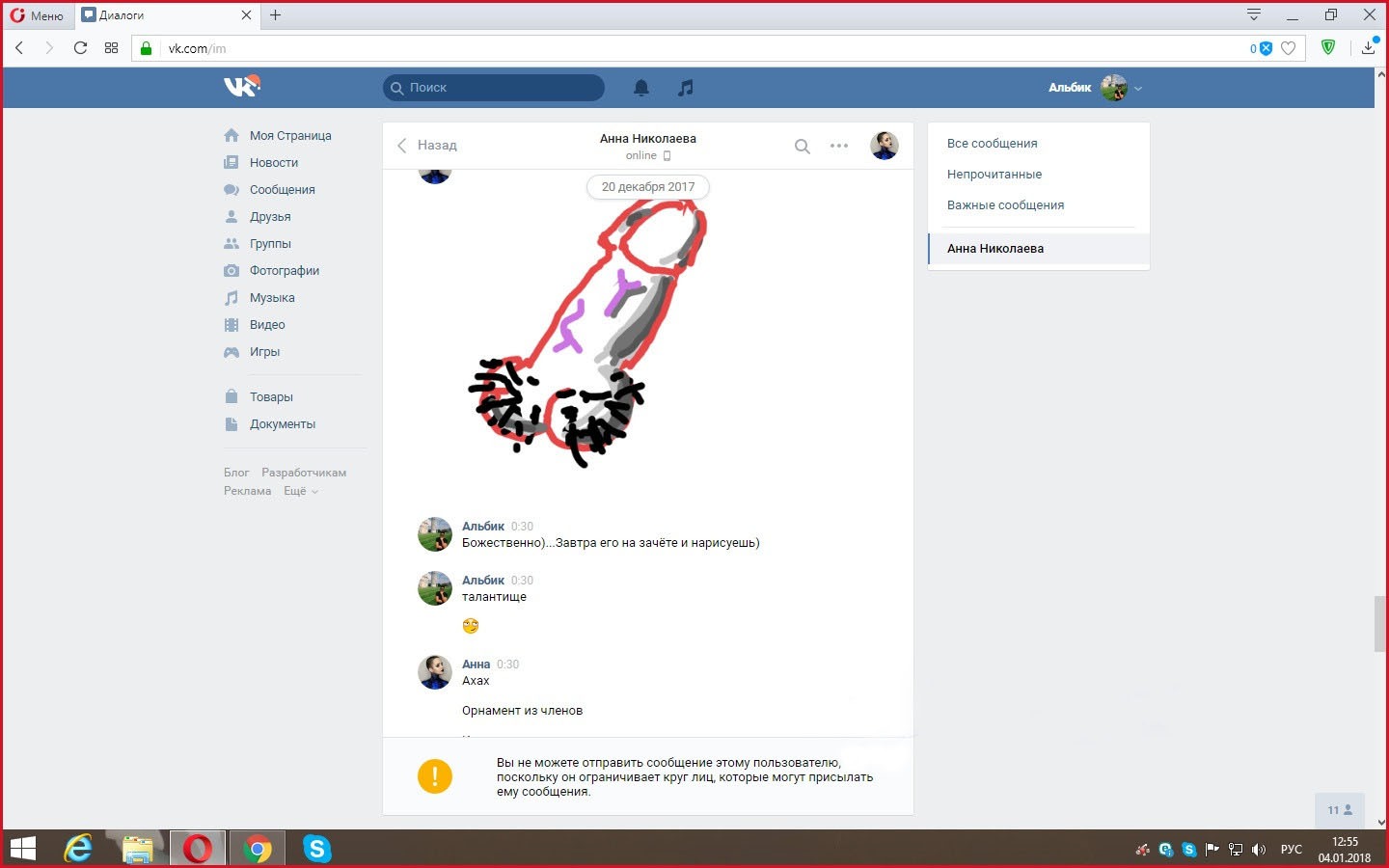Screen dimensions: 1389x868
Task: Open the Реклама link
Action: point(248,491)
